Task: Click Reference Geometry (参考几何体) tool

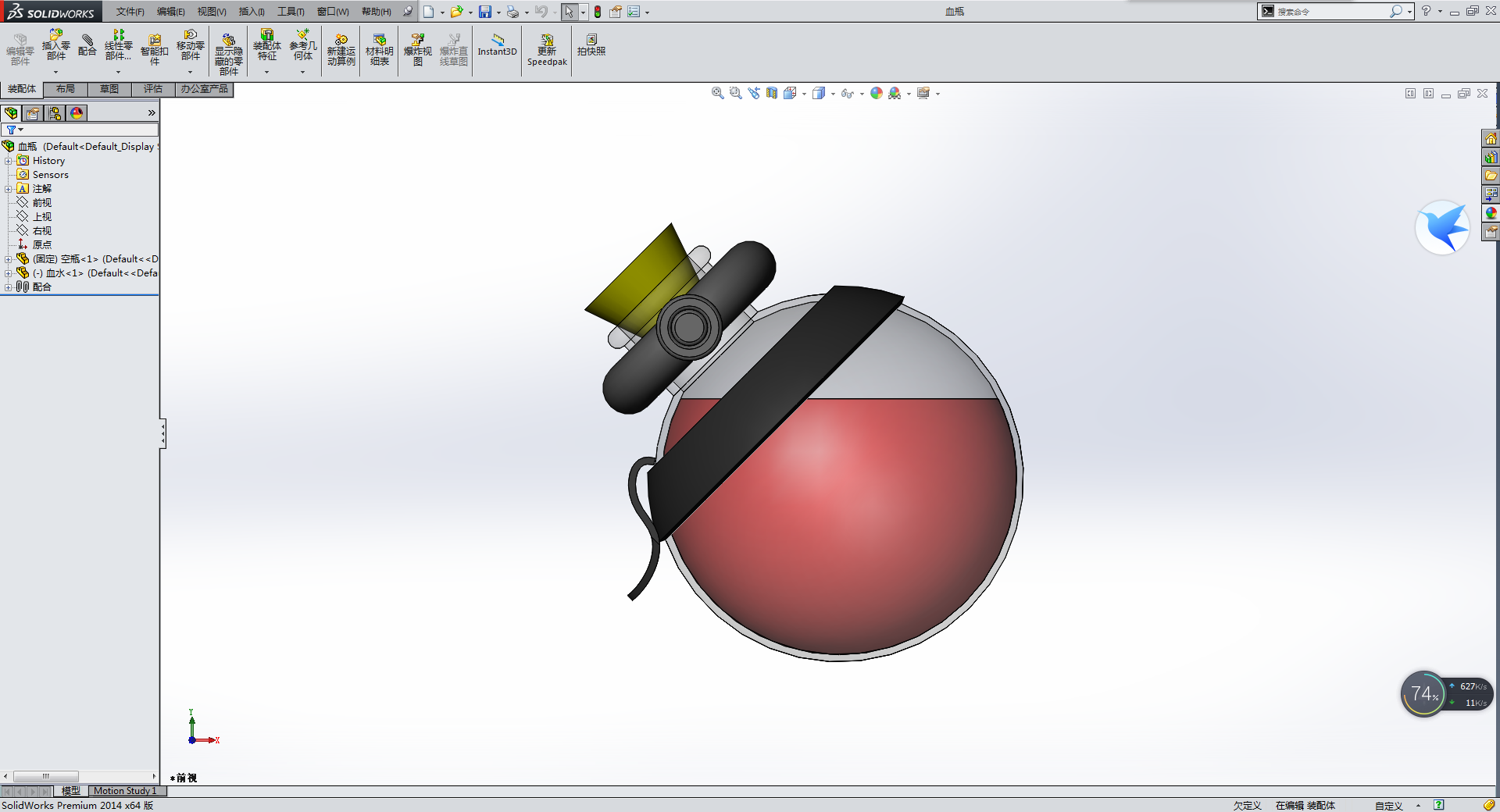Action: (303, 45)
